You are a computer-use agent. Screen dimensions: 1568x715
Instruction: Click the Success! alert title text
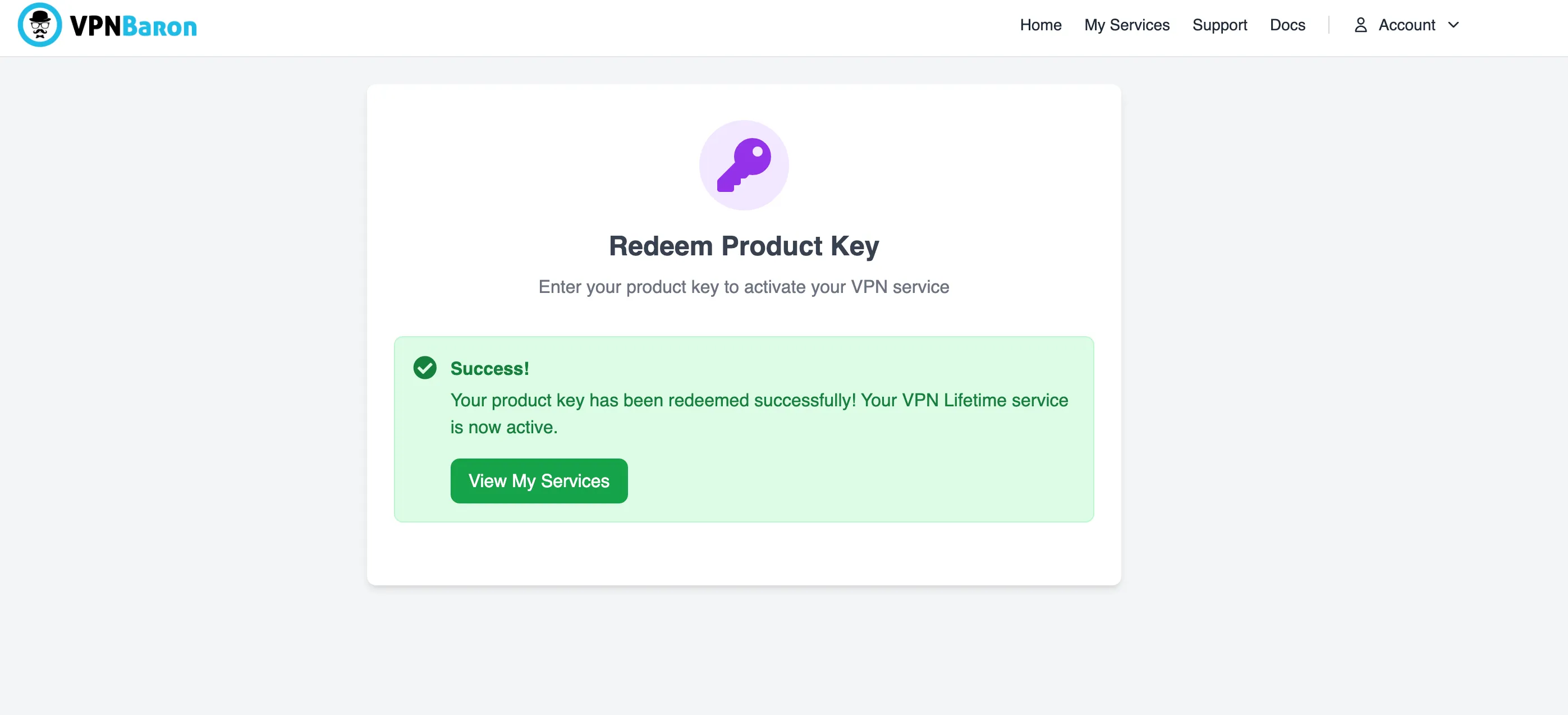click(489, 368)
